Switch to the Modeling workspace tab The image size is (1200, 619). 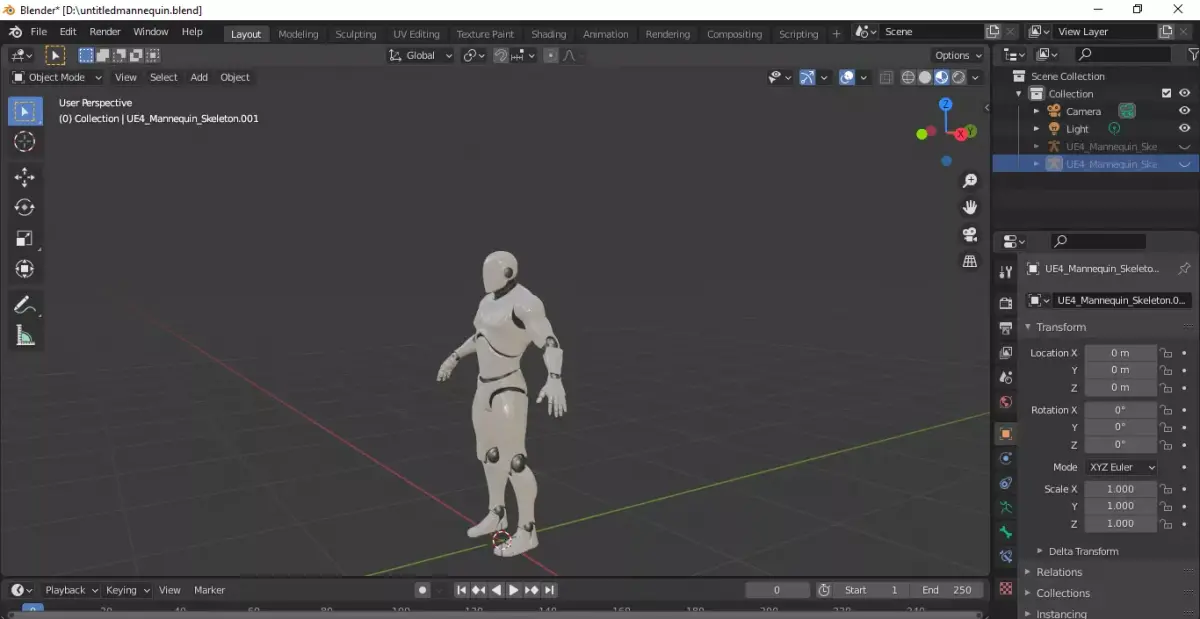click(298, 34)
